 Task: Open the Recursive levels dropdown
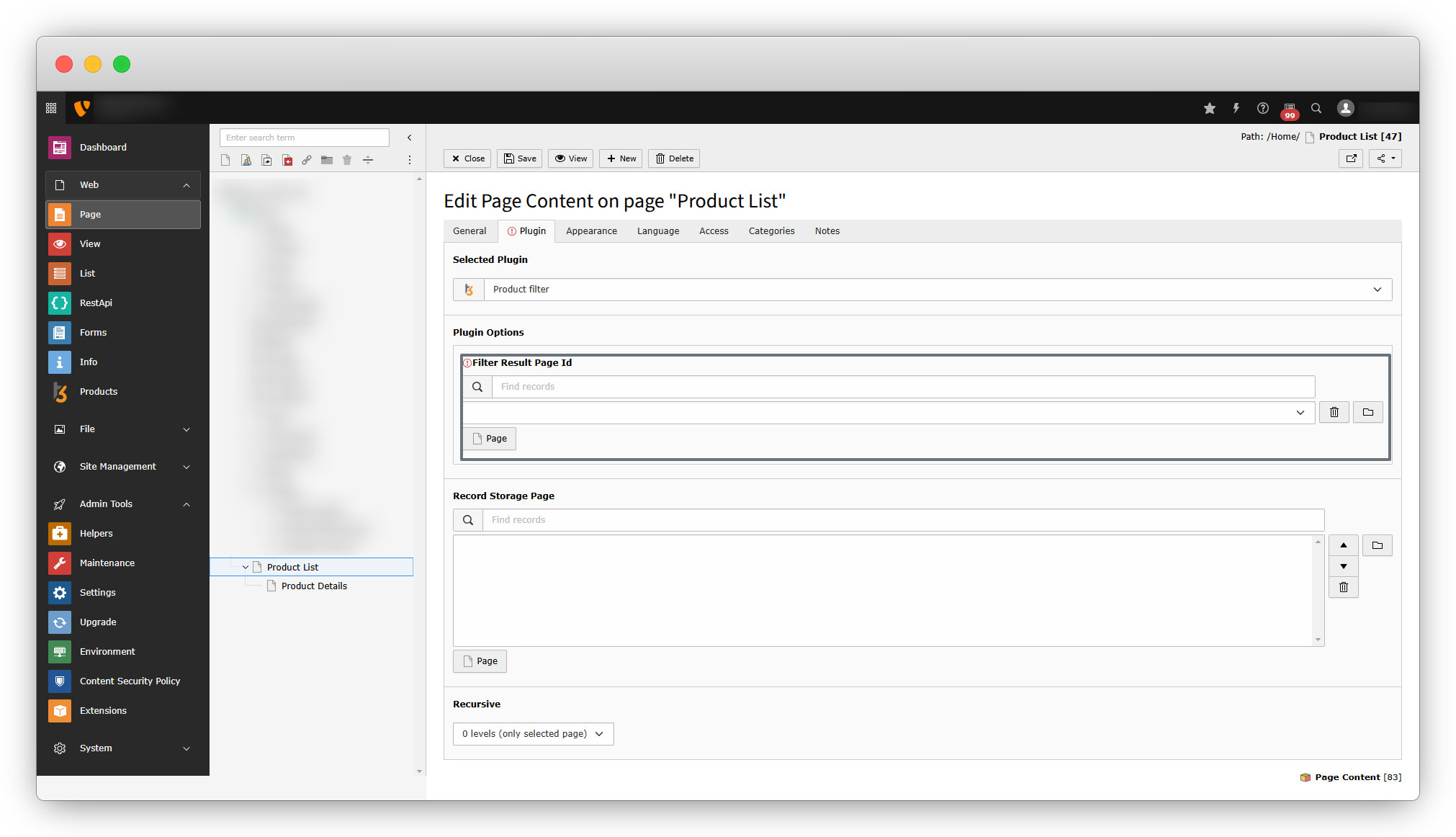click(x=533, y=734)
